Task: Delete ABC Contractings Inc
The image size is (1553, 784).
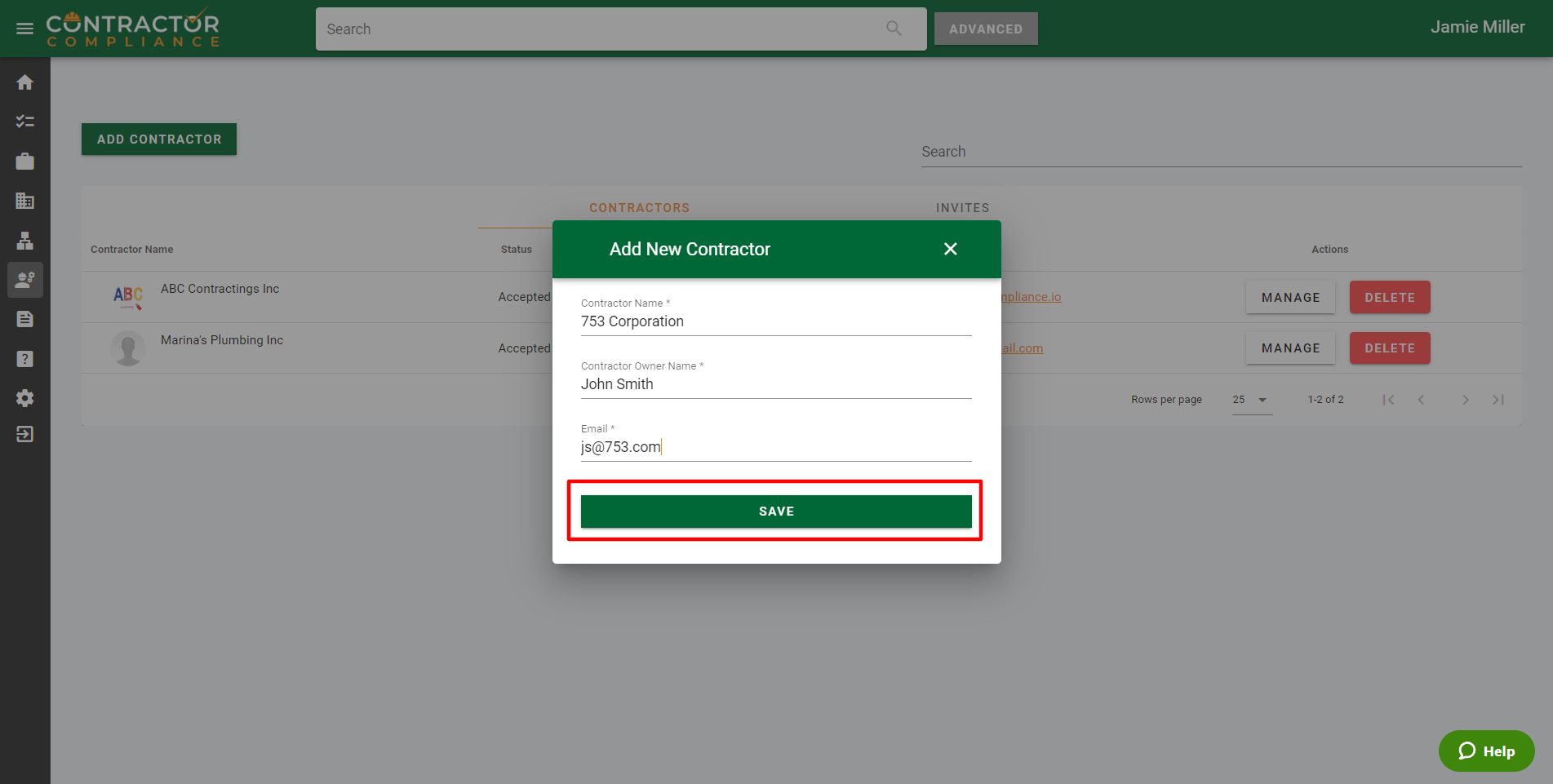Action: (1389, 298)
